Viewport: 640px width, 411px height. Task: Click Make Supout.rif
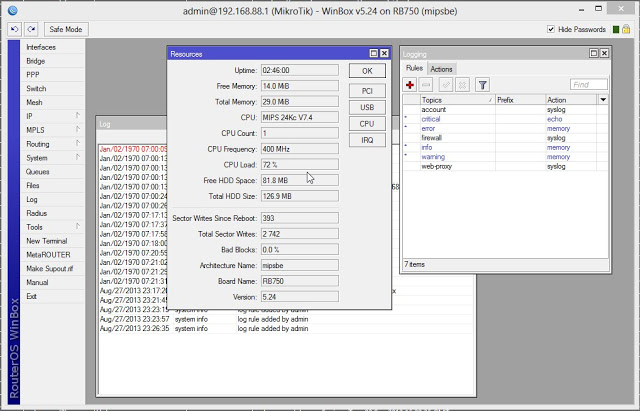[x=52, y=269]
